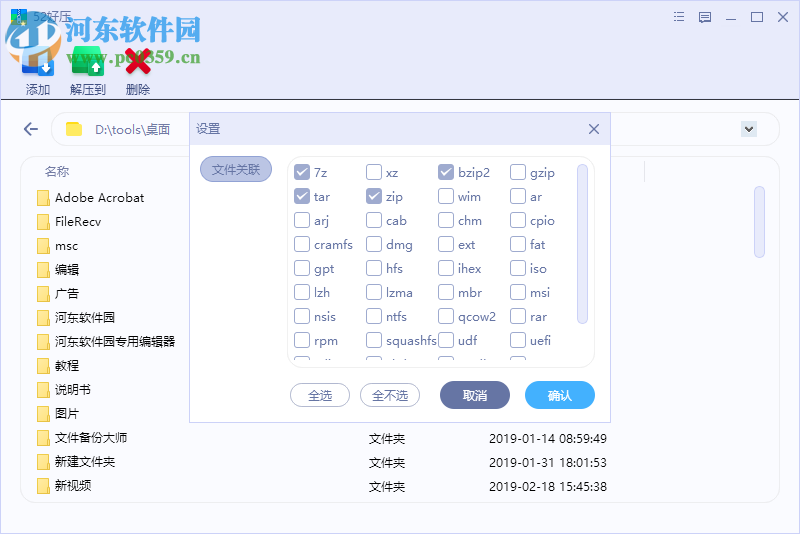Enable the iso checkbox
Viewport: 800px width, 534px height.
(518, 268)
